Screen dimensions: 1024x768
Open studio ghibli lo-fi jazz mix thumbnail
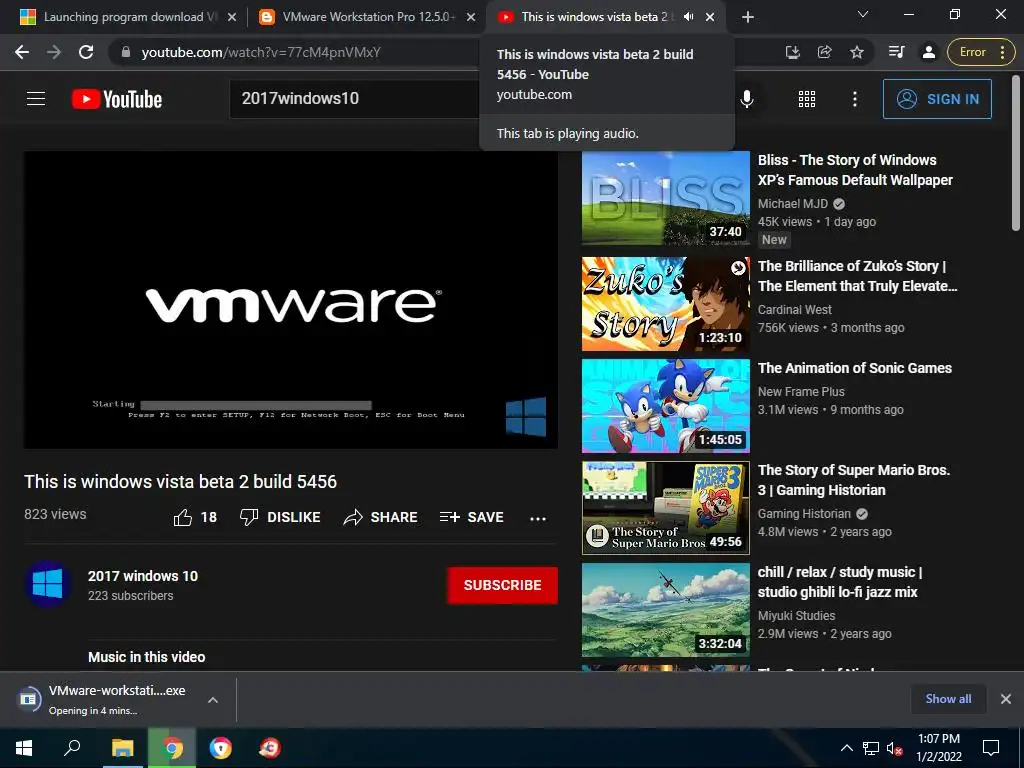point(665,610)
